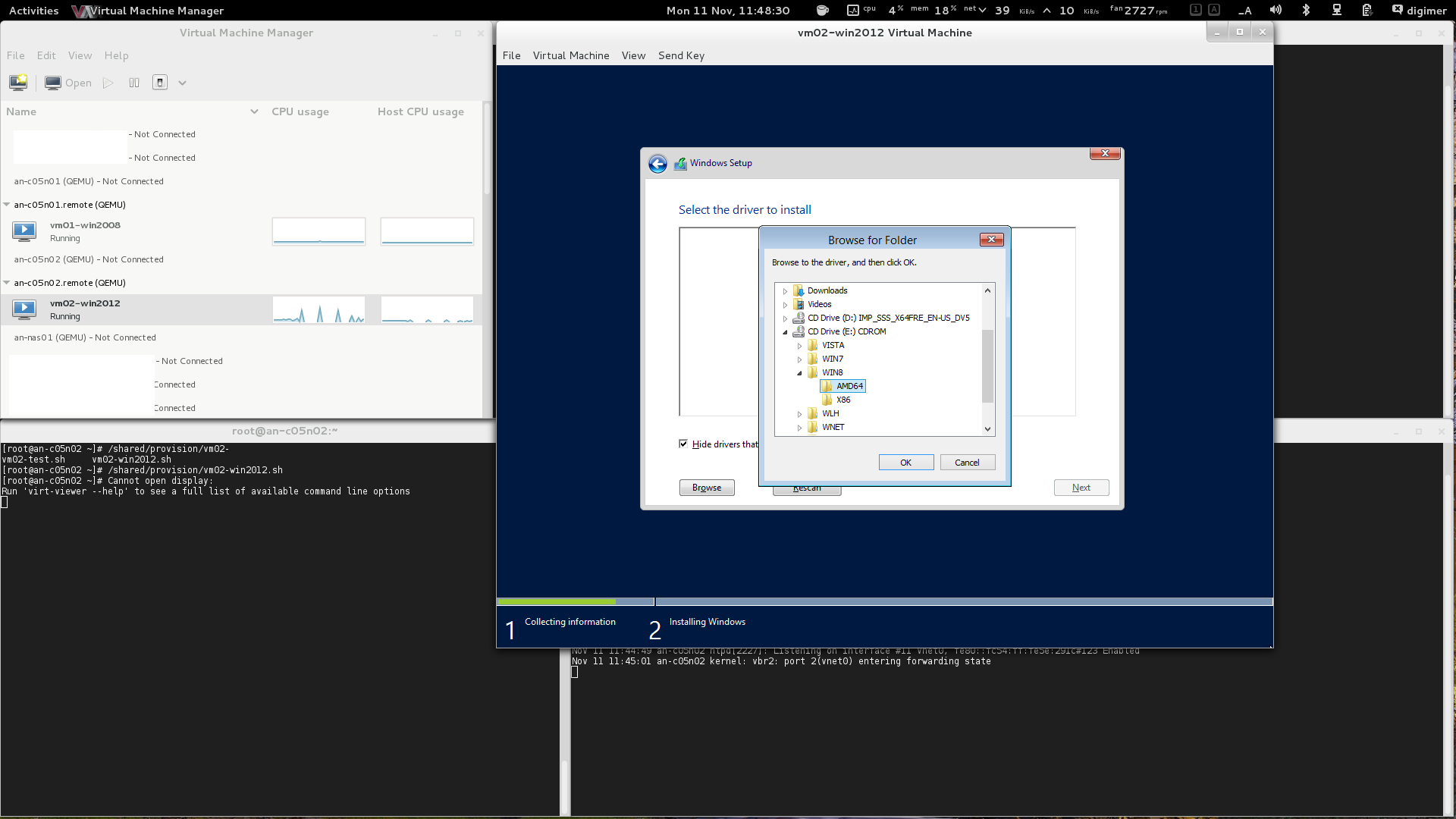
Task: Expand the VISTA folder
Action: coord(799,346)
